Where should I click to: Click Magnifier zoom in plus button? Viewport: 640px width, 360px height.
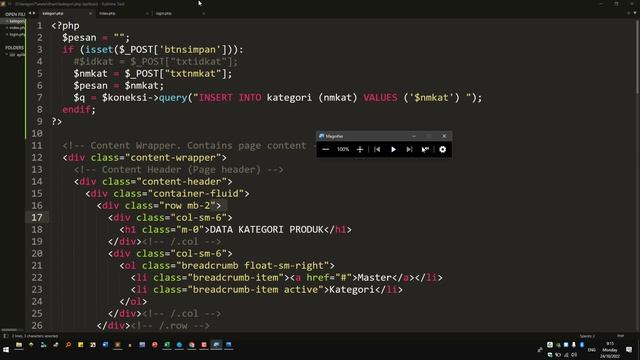[x=360, y=149]
